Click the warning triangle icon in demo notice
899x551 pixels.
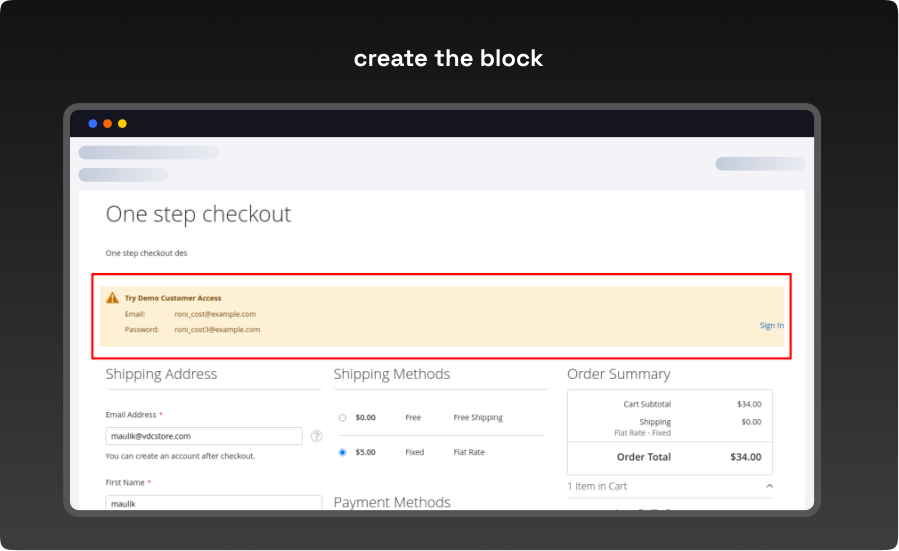pos(112,298)
